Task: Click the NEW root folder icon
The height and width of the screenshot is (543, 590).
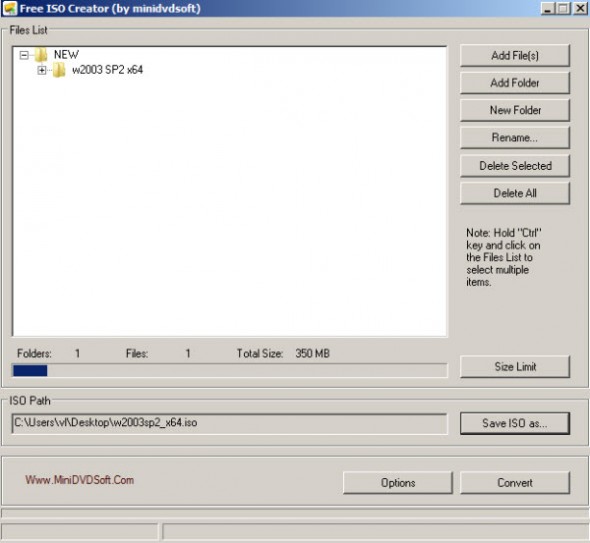Action: [x=41, y=55]
